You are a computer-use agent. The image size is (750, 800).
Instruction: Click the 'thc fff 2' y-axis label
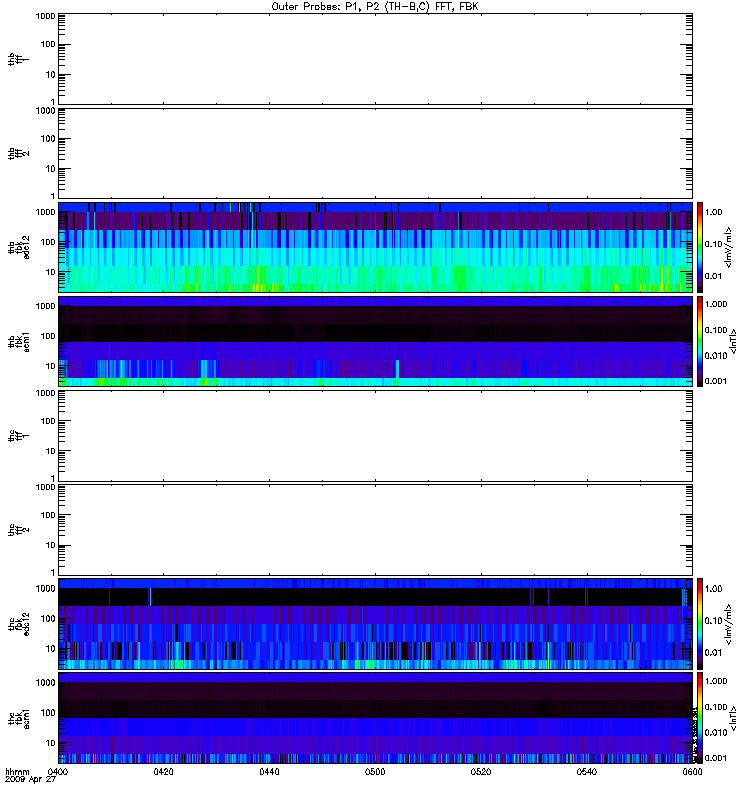(18, 530)
